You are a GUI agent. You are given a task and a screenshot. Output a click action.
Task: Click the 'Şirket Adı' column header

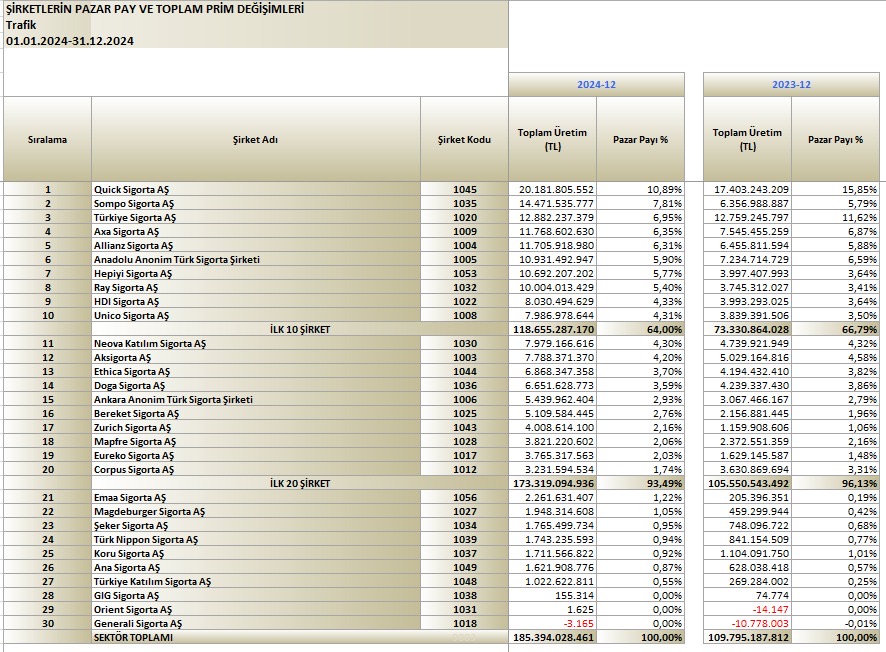pyautogui.click(x=255, y=140)
